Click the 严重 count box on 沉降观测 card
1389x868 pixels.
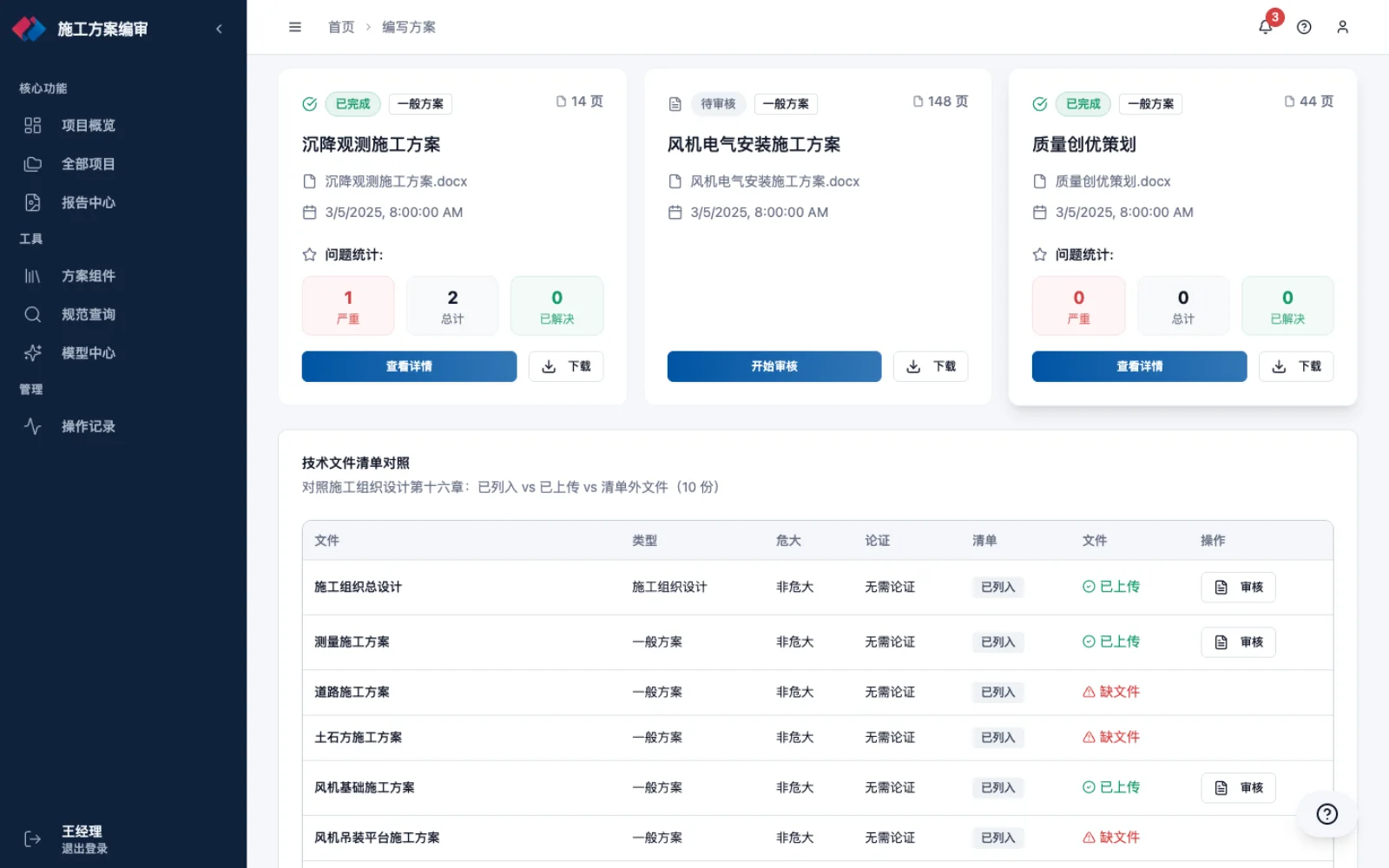tap(348, 306)
